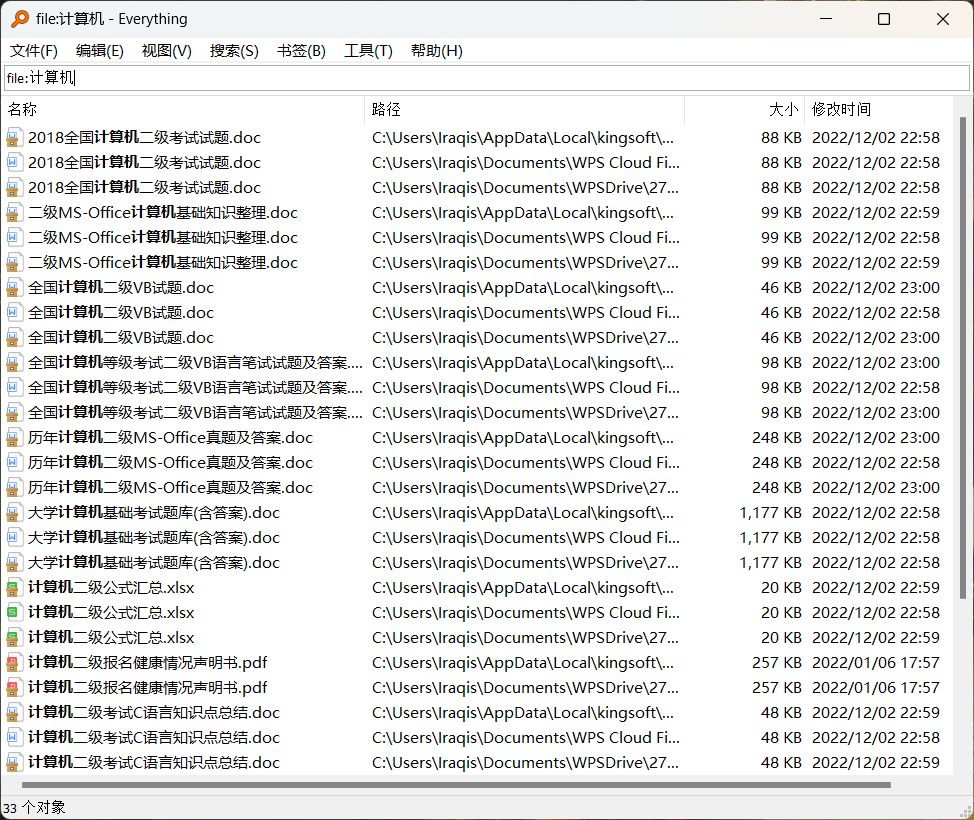Viewport: 974px width, 820px height.
Task: Select icon of 历年计算机二级MS-Office真题及答案.doc in WPS Cloud
Action: click(13, 463)
